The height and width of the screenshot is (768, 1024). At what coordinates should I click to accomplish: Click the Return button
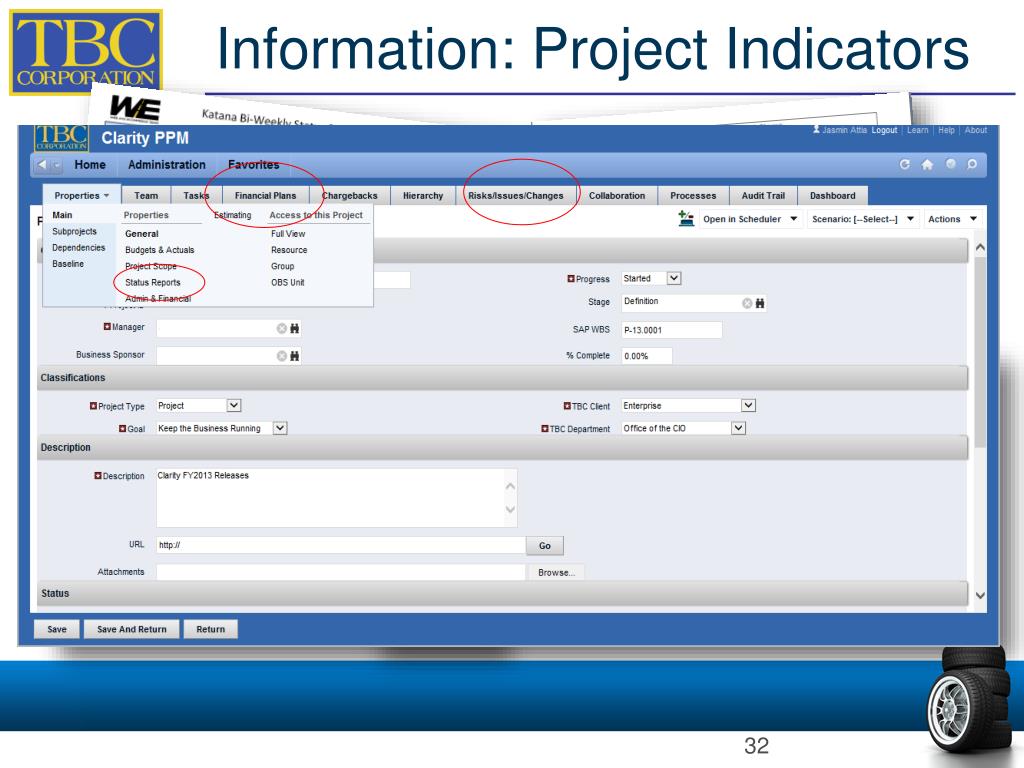point(210,629)
